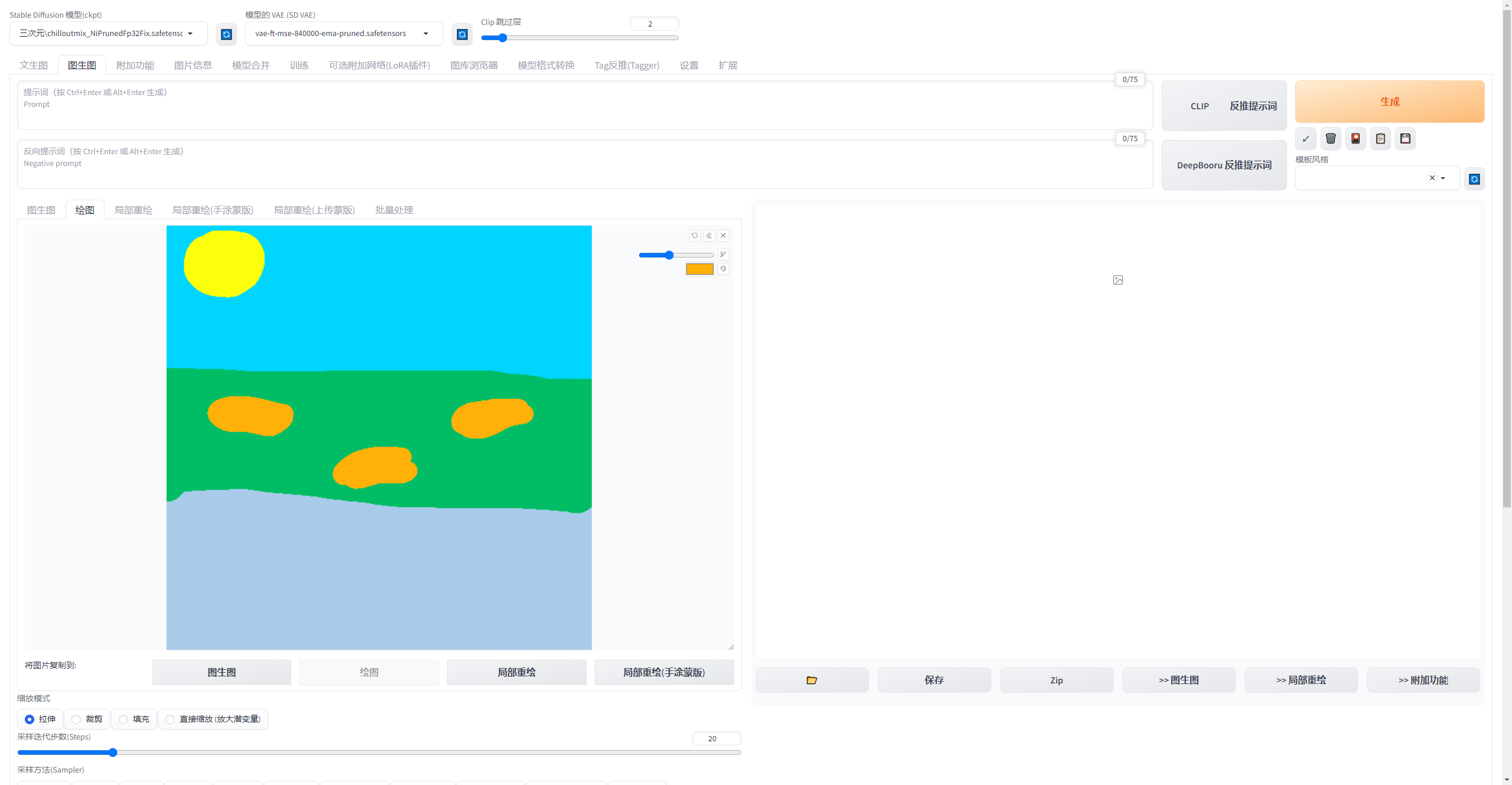Click the floppy disk save style icon
Screen dimensions: 1512x785
[1405, 139]
